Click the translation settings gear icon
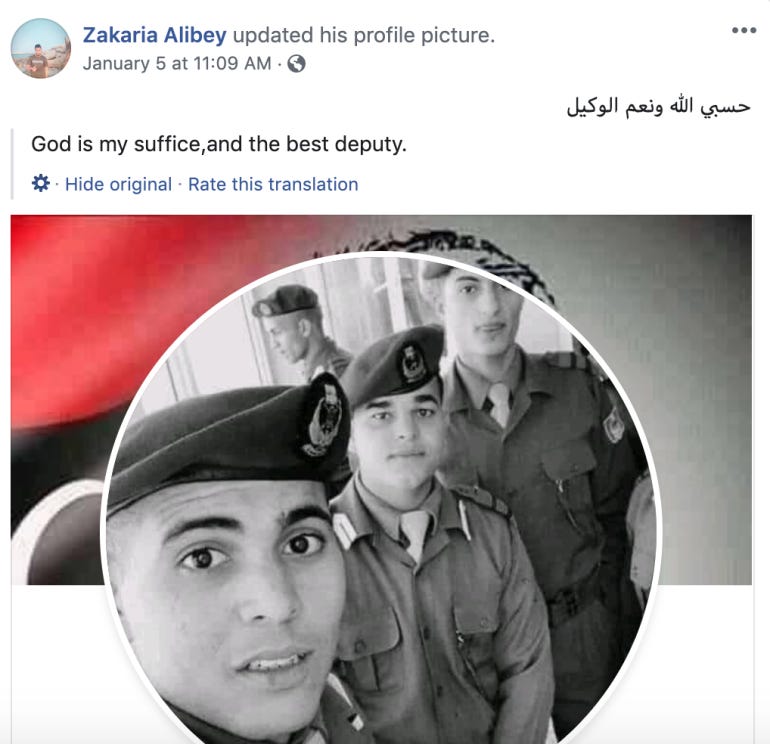The image size is (770, 744). coord(41,183)
